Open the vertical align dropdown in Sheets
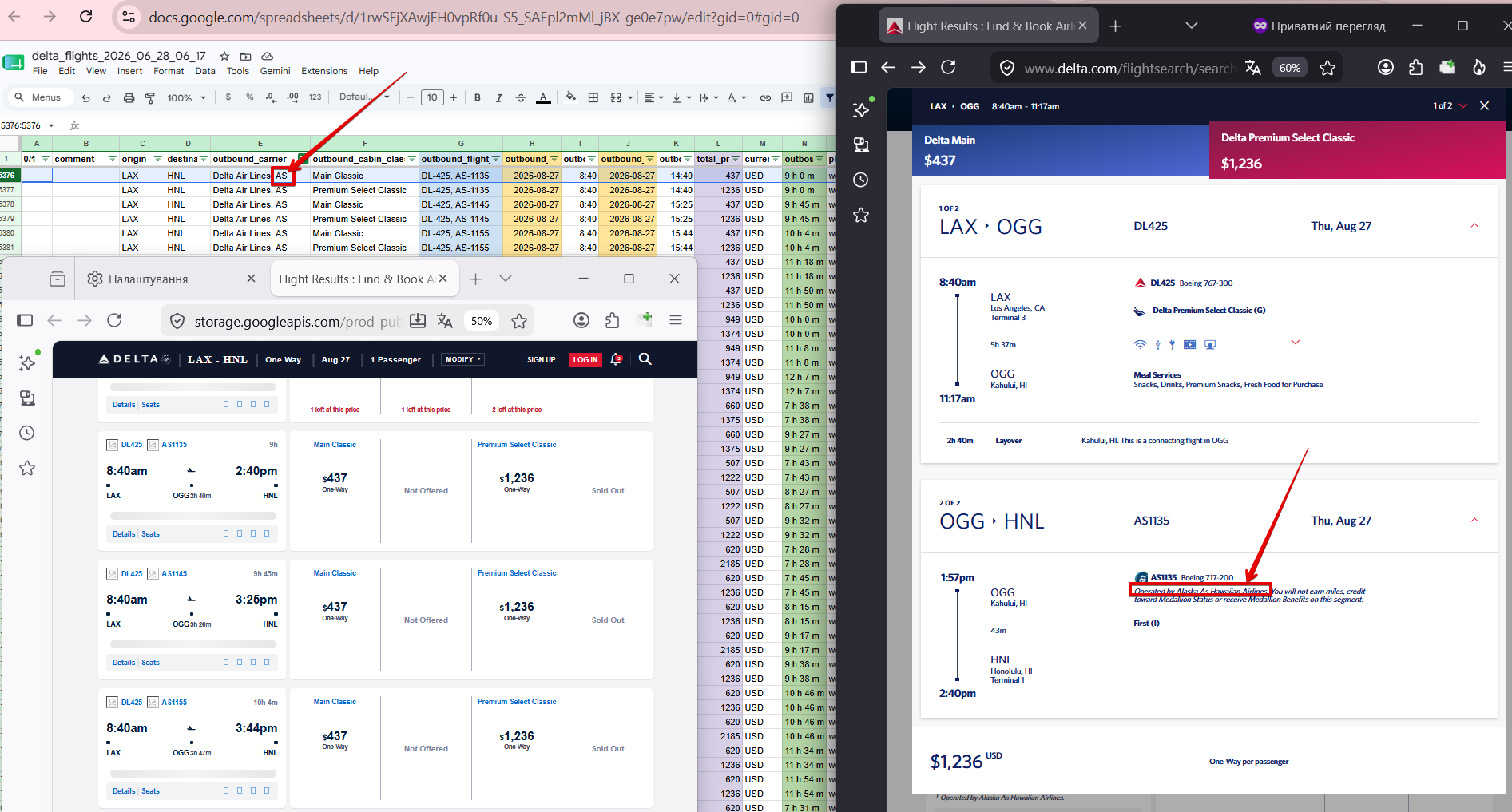Screen dimensions: 1512x812 click(681, 97)
